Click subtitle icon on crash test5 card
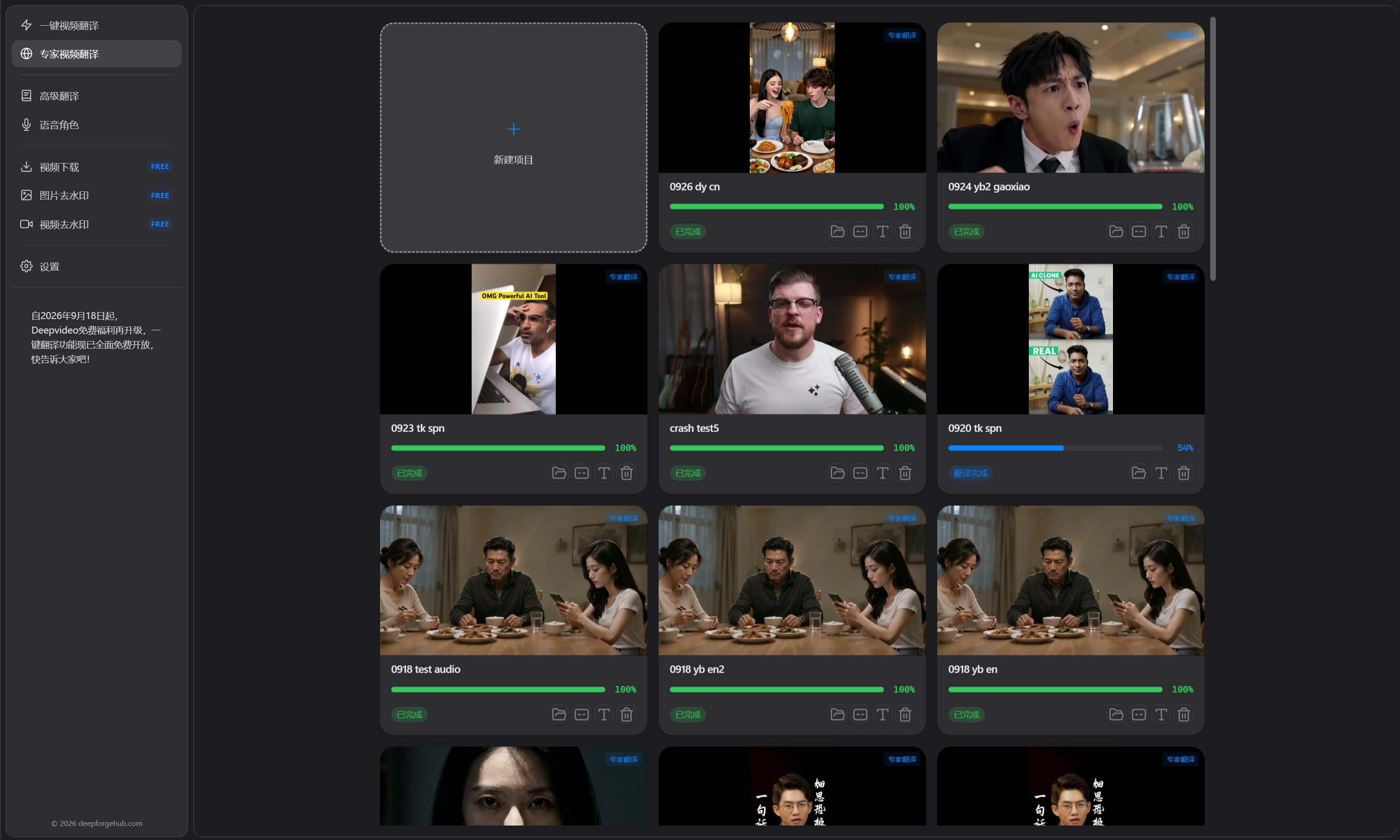This screenshot has height=840, width=1400. pos(860,473)
